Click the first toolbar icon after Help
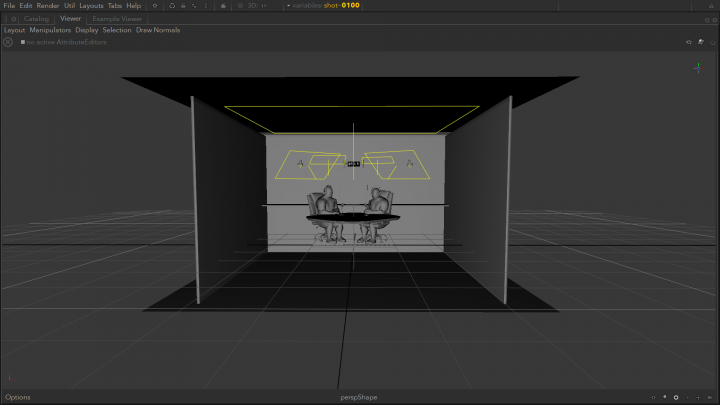This screenshot has height=405, width=720. click(155, 6)
